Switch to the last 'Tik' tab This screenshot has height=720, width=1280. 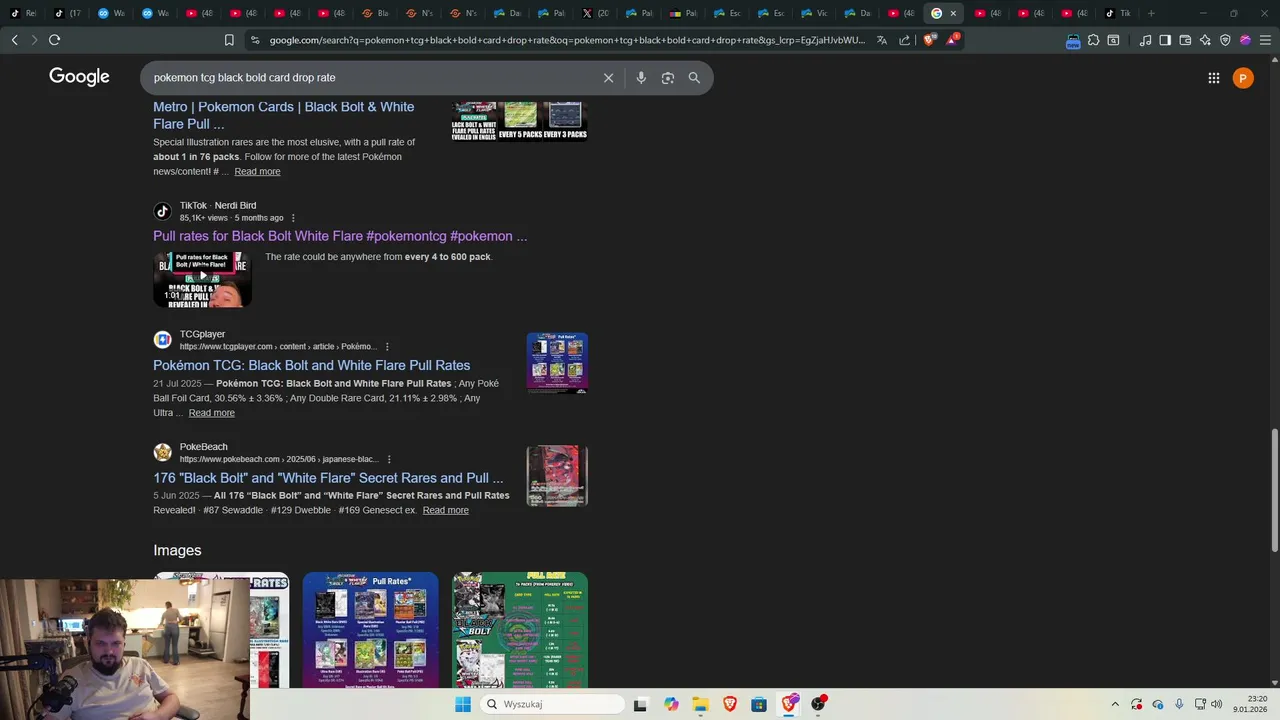tap(1118, 13)
